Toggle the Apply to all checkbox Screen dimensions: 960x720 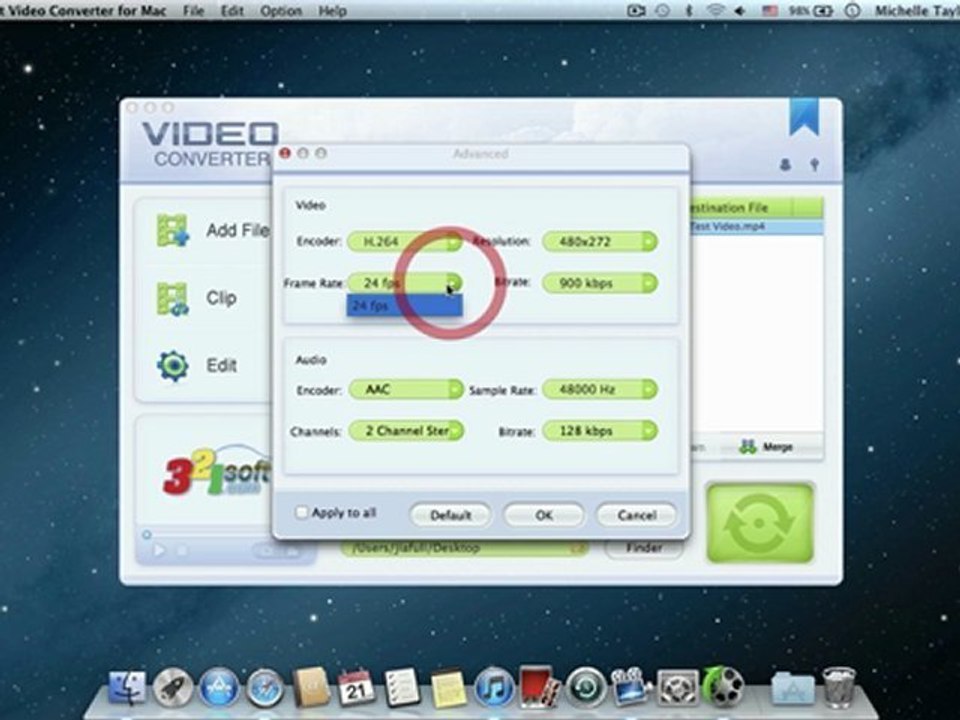pos(301,512)
